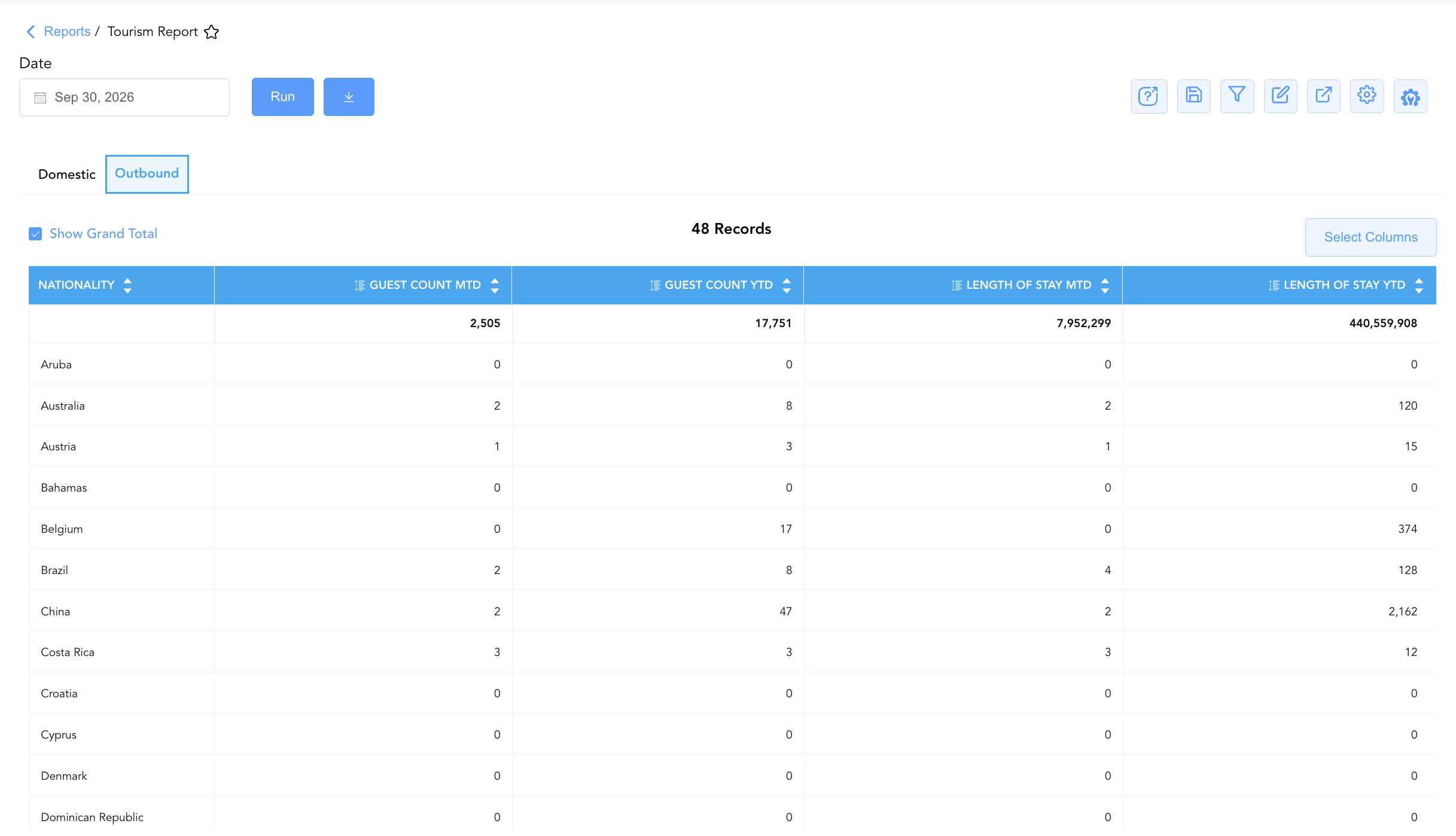Click the Guest Count MTD column list icon

pos(360,285)
